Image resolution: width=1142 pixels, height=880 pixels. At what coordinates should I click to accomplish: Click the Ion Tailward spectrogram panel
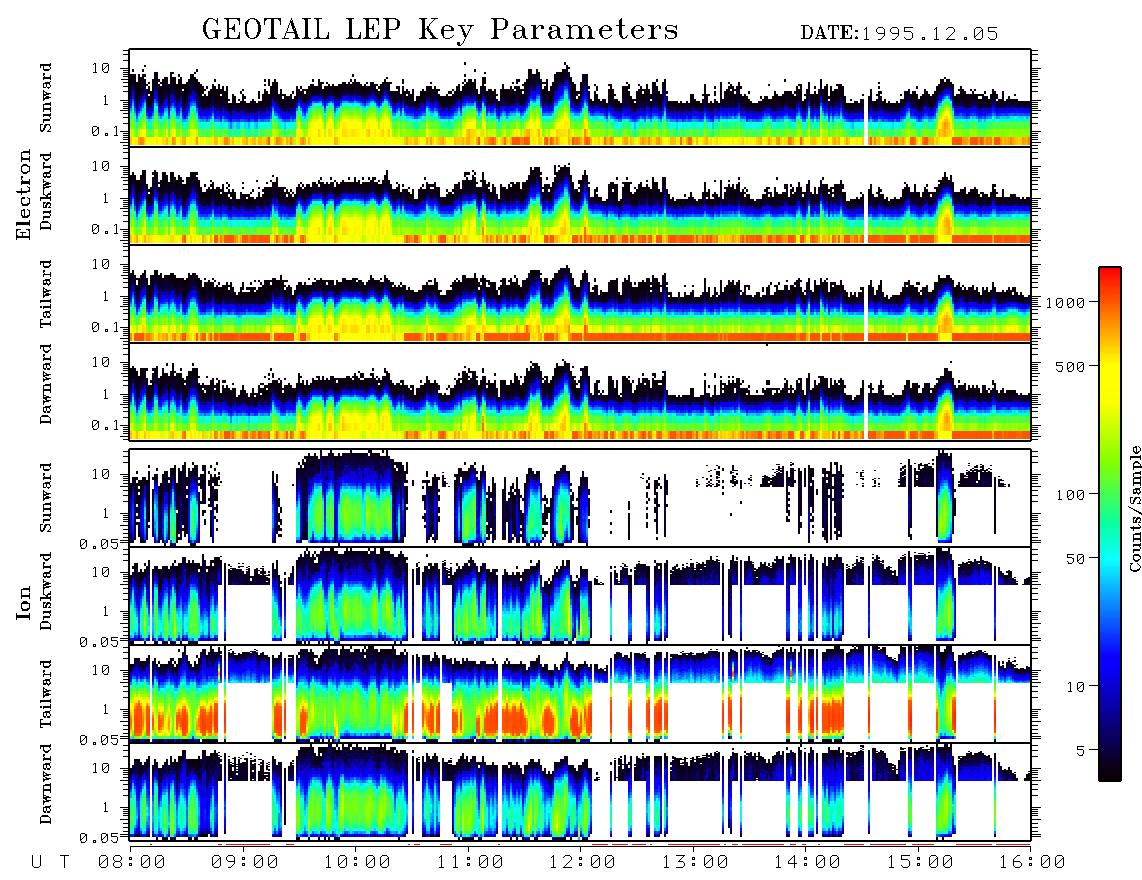click(580, 693)
